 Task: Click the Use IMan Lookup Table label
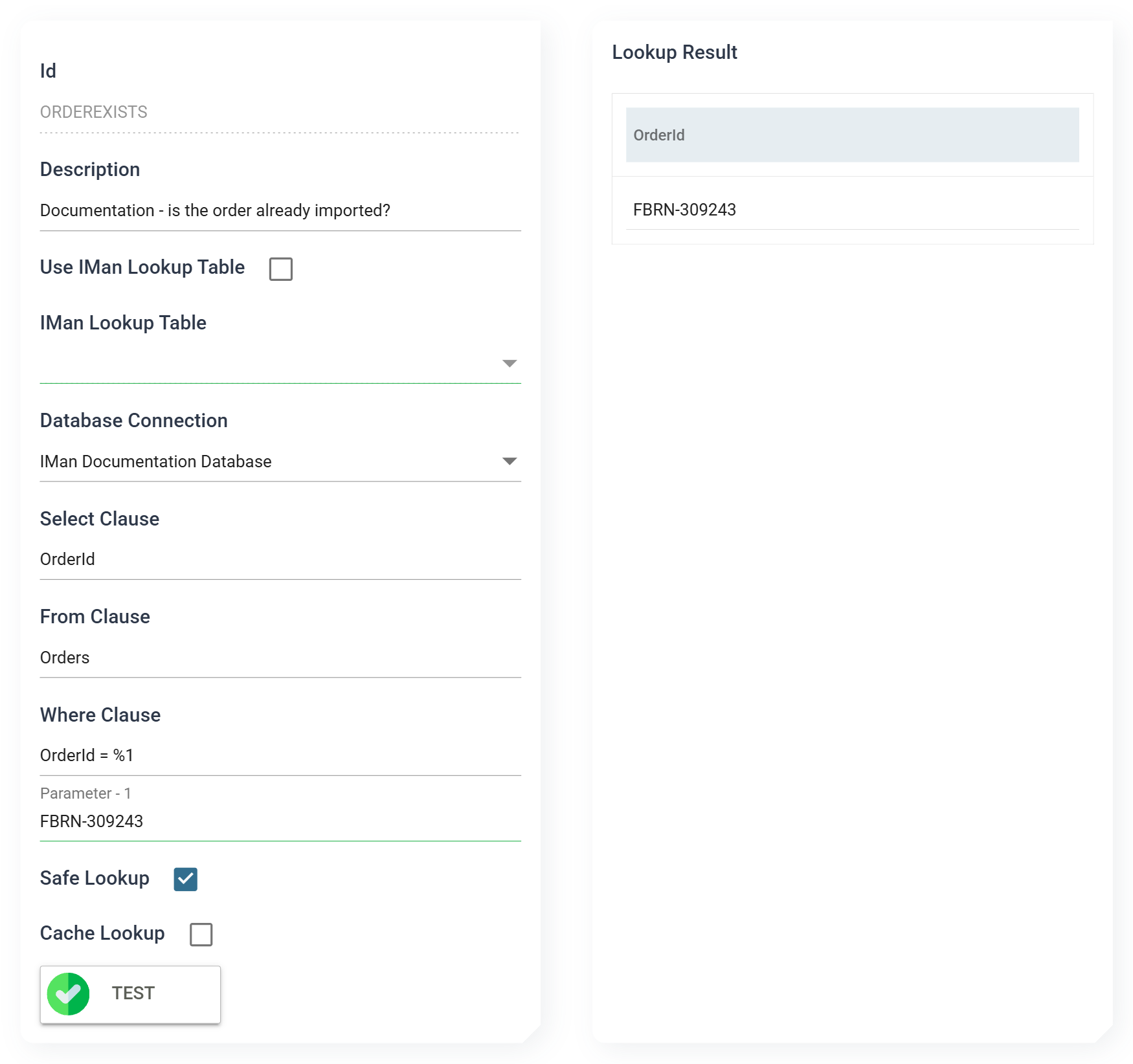142,267
